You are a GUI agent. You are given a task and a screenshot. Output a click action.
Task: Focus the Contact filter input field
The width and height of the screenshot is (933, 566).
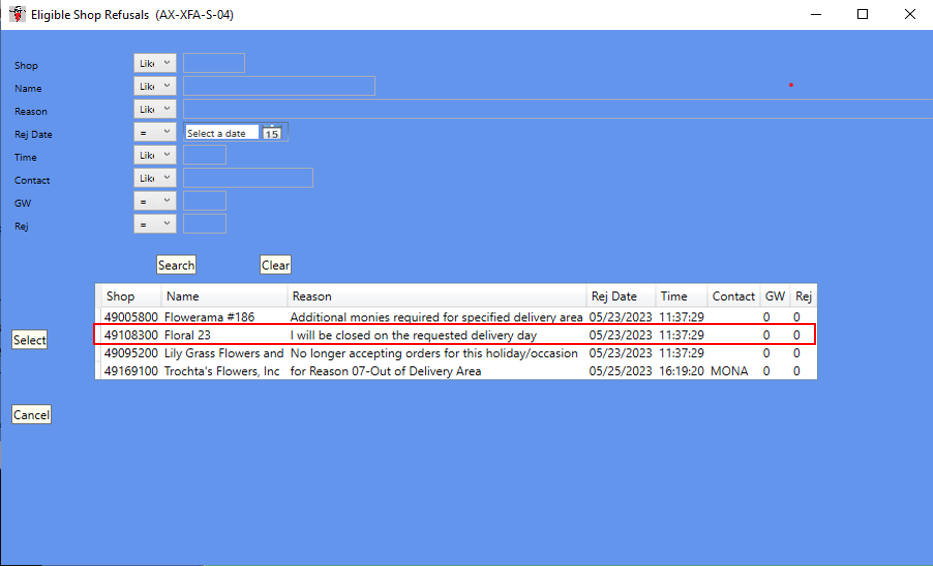point(248,178)
